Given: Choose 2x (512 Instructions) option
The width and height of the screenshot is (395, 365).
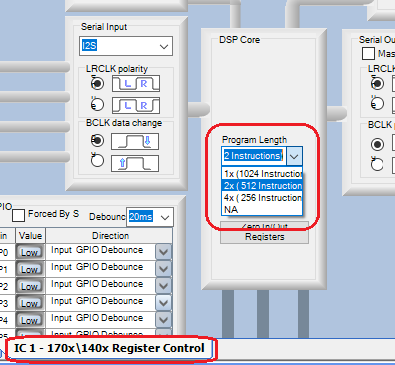Looking at the screenshot, I should (x=262, y=186).
